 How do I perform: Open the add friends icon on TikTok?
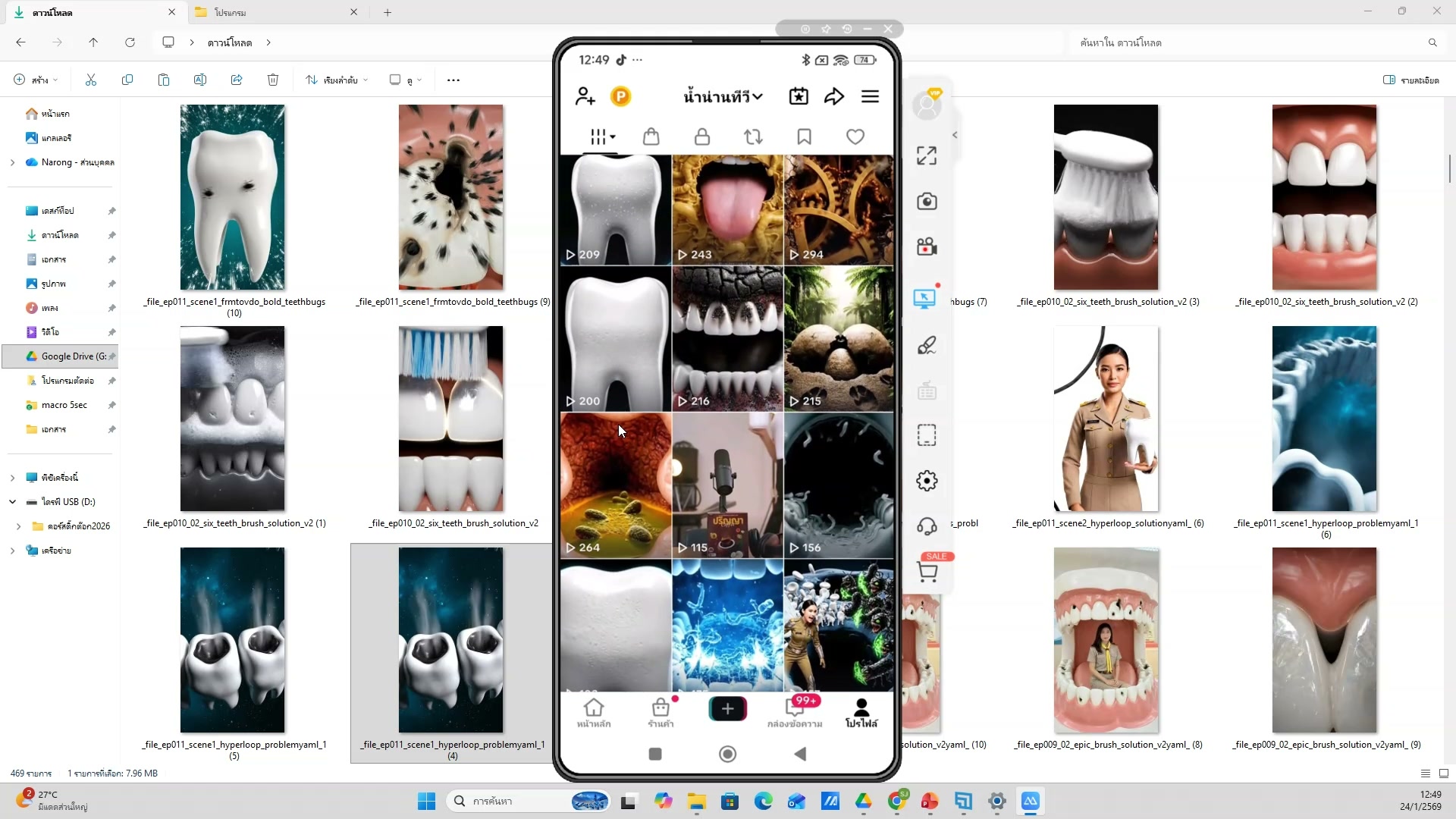(584, 96)
